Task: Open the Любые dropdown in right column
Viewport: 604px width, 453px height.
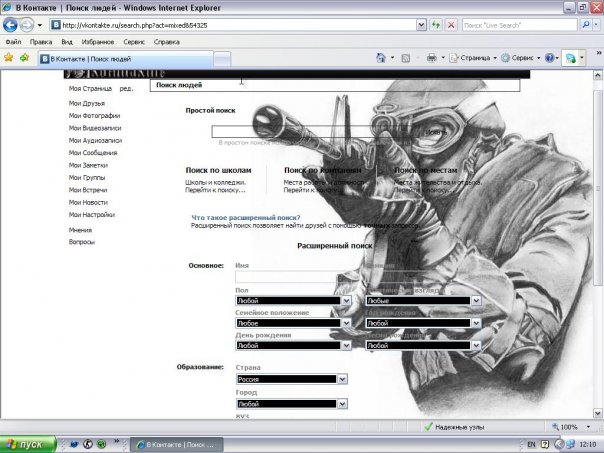Action: click(x=423, y=300)
